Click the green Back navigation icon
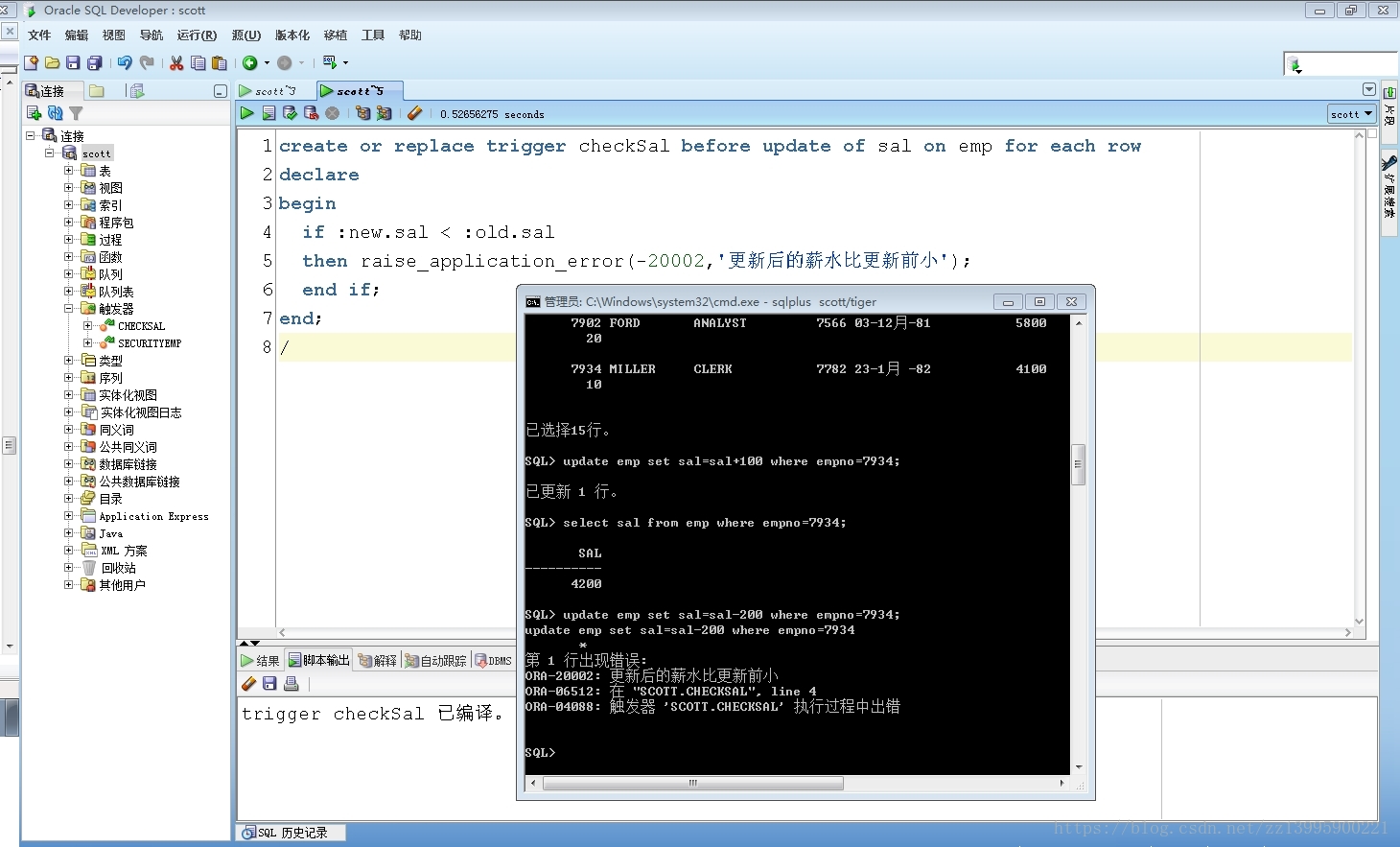Screen dimensions: 1400x847 point(249,63)
